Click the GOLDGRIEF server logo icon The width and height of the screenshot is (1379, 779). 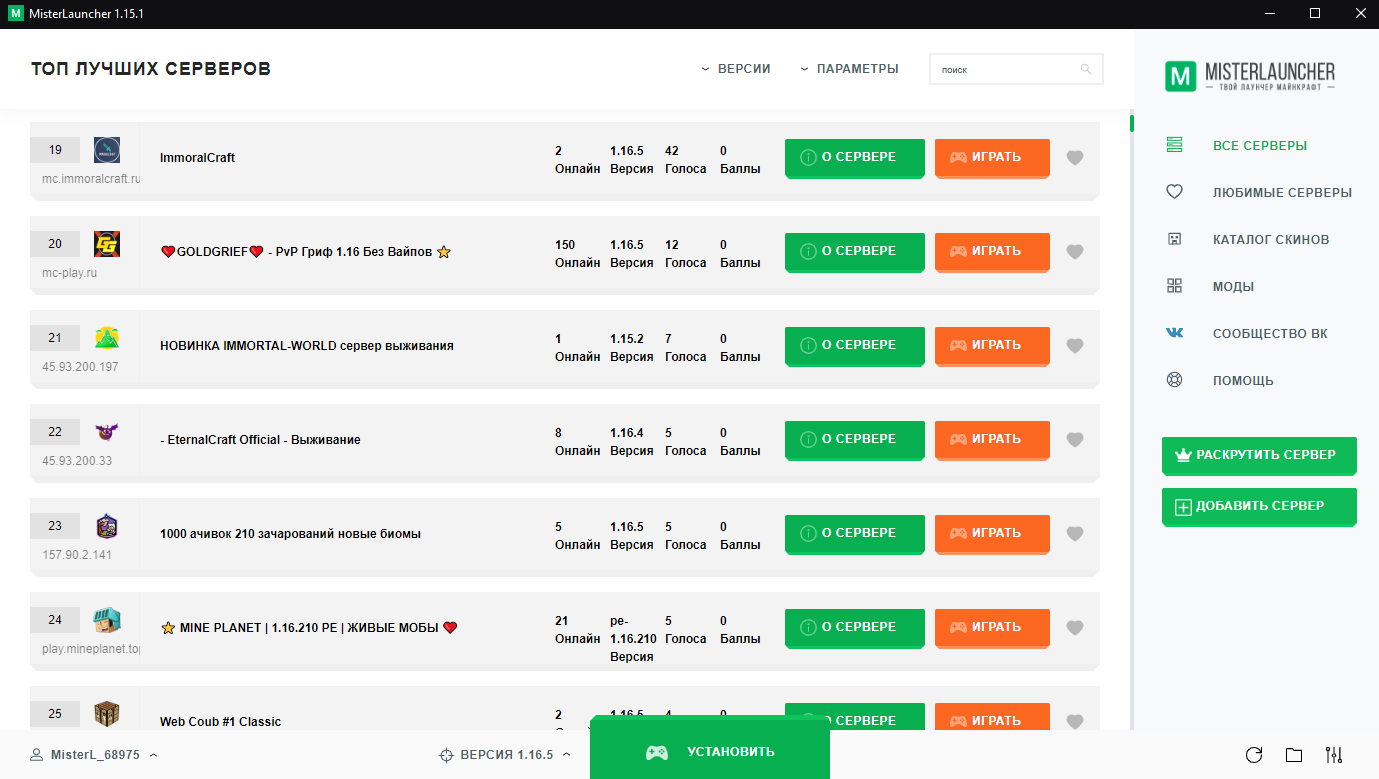tap(107, 244)
